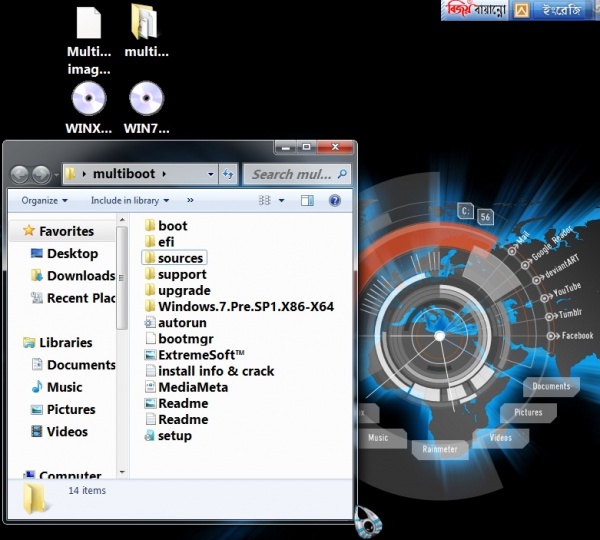Expand the address bar history dropdown
Screen dimensions: 600x540
point(210,174)
